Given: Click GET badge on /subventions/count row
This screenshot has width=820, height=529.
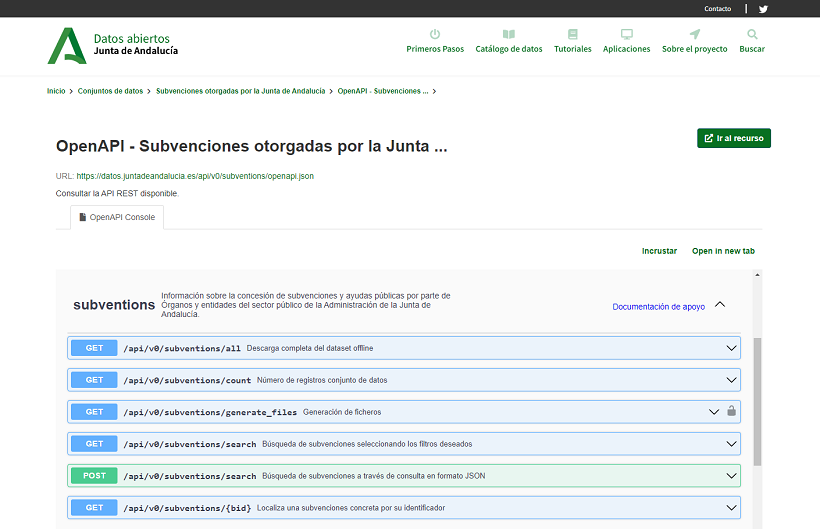Looking at the screenshot, I should (x=94, y=380).
